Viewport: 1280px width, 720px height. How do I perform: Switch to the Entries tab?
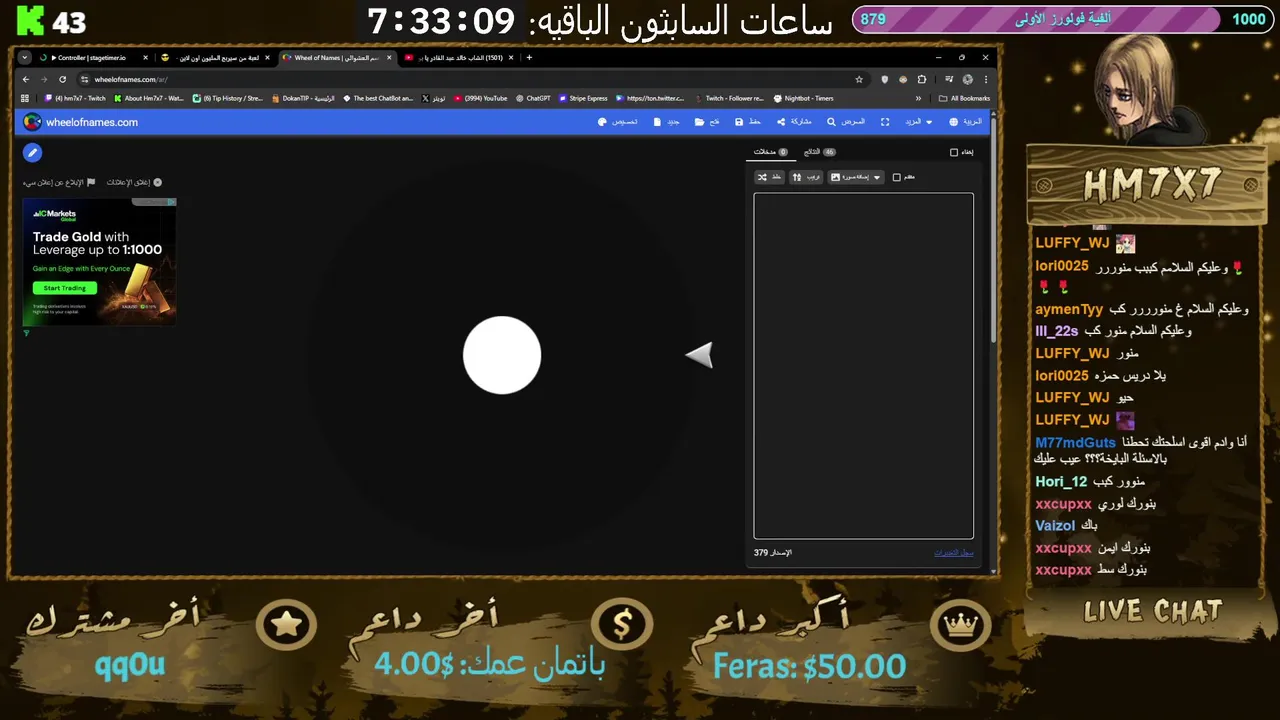(770, 152)
